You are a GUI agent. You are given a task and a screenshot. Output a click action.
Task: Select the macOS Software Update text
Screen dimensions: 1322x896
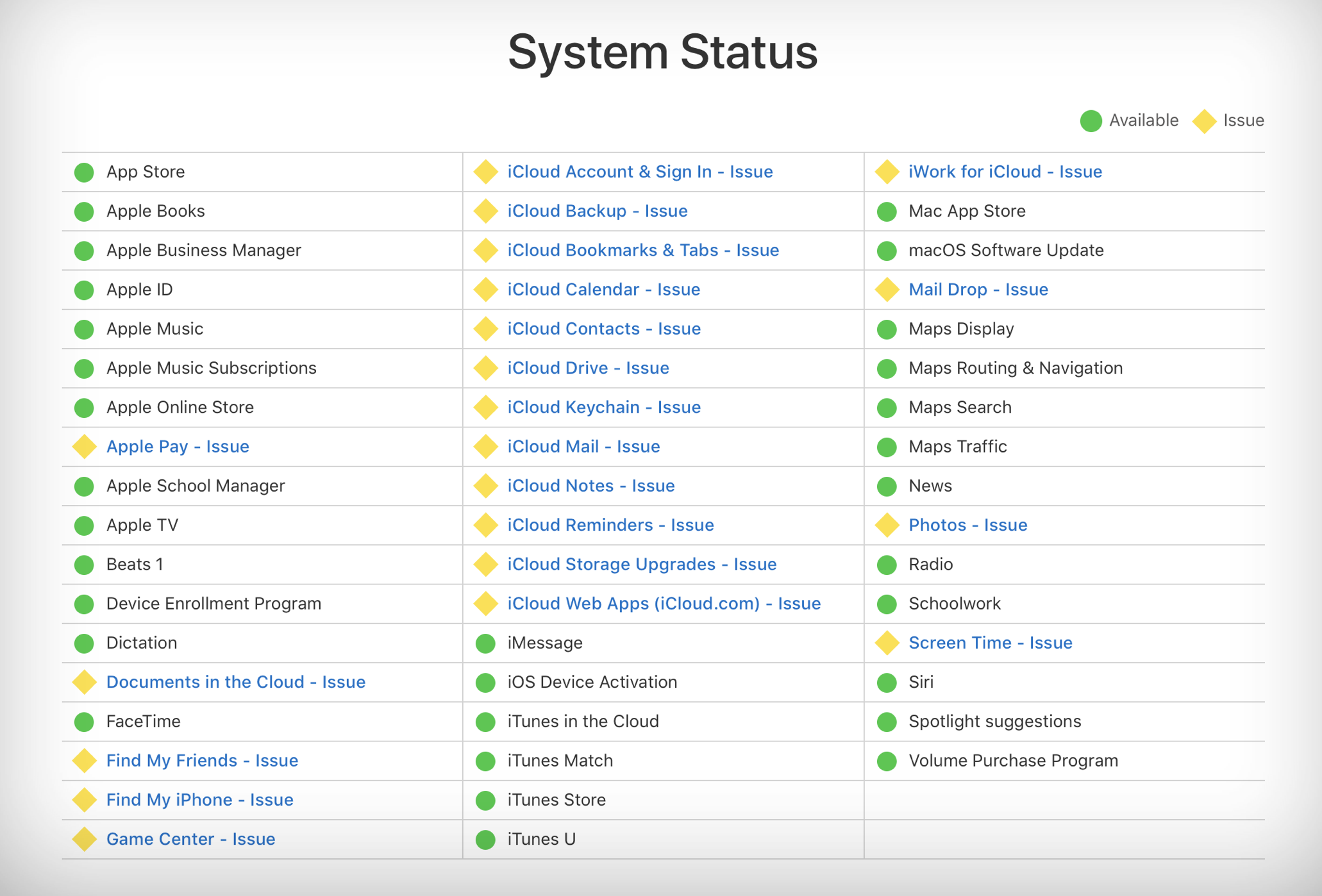click(1006, 250)
